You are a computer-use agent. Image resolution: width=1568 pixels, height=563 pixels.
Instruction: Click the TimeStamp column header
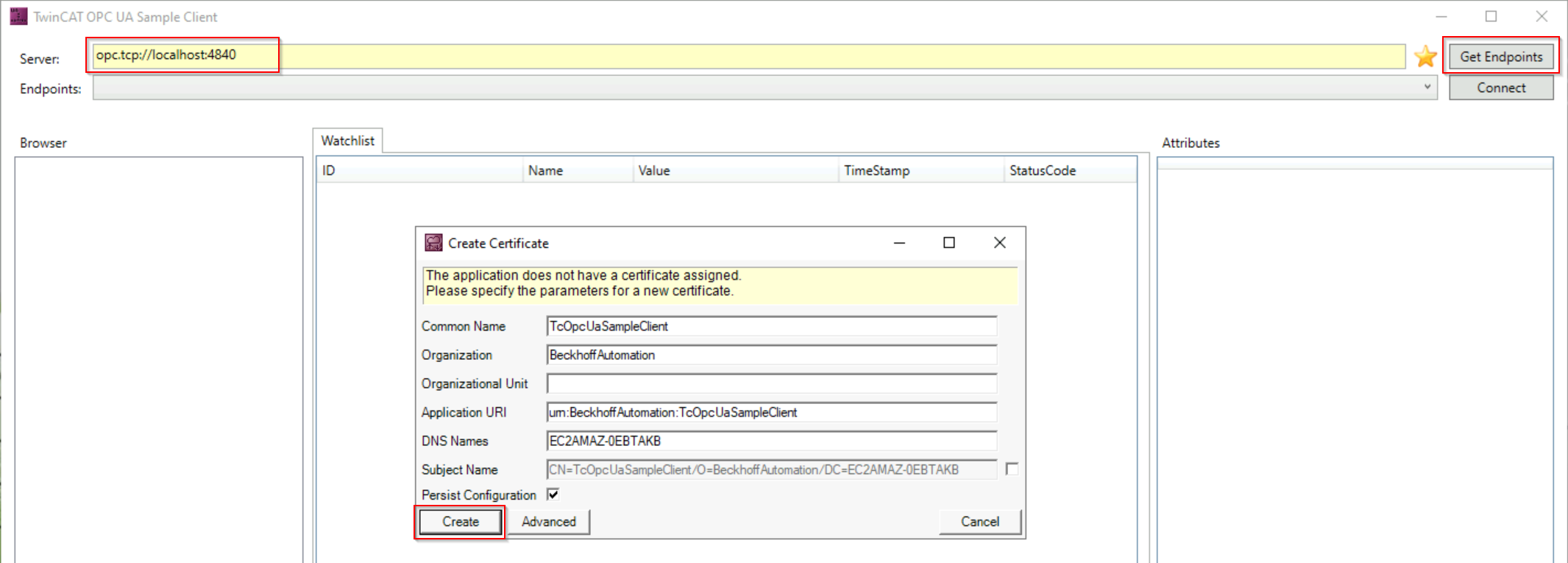coord(921,171)
